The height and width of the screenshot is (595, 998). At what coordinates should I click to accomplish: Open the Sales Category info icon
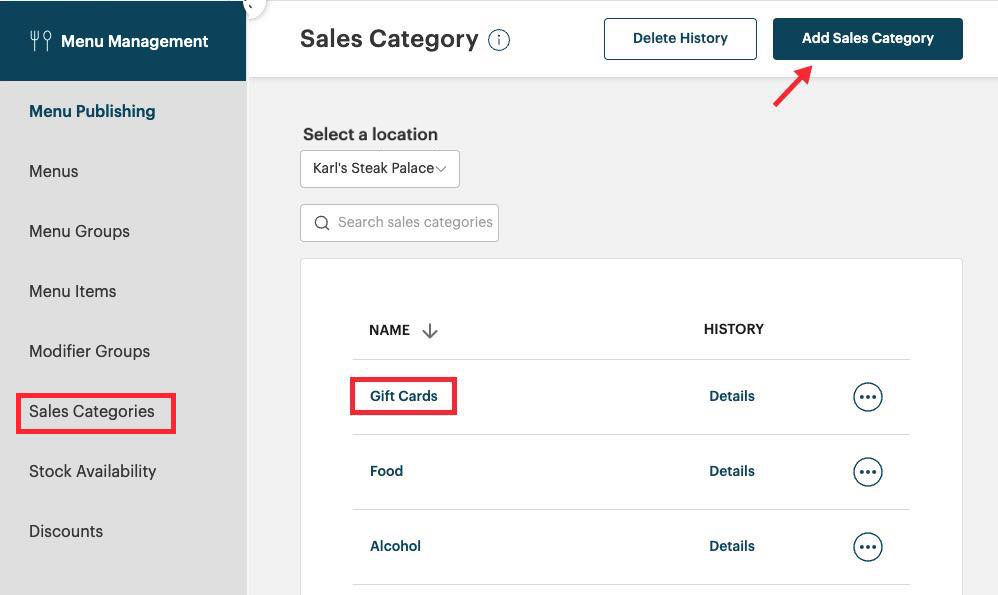(498, 40)
